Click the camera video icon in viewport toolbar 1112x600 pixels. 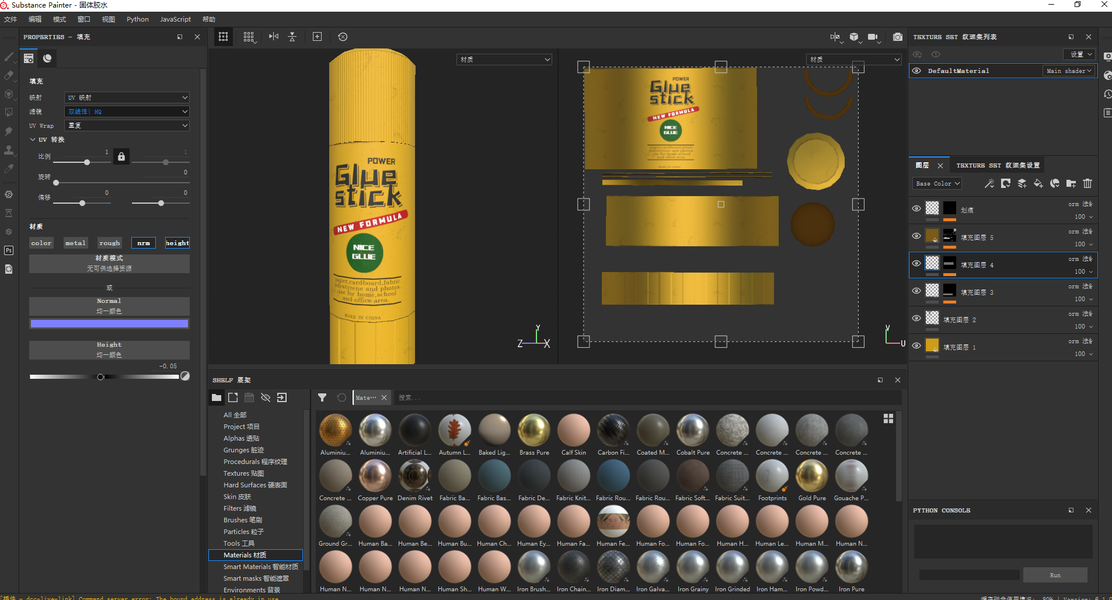[x=873, y=37]
